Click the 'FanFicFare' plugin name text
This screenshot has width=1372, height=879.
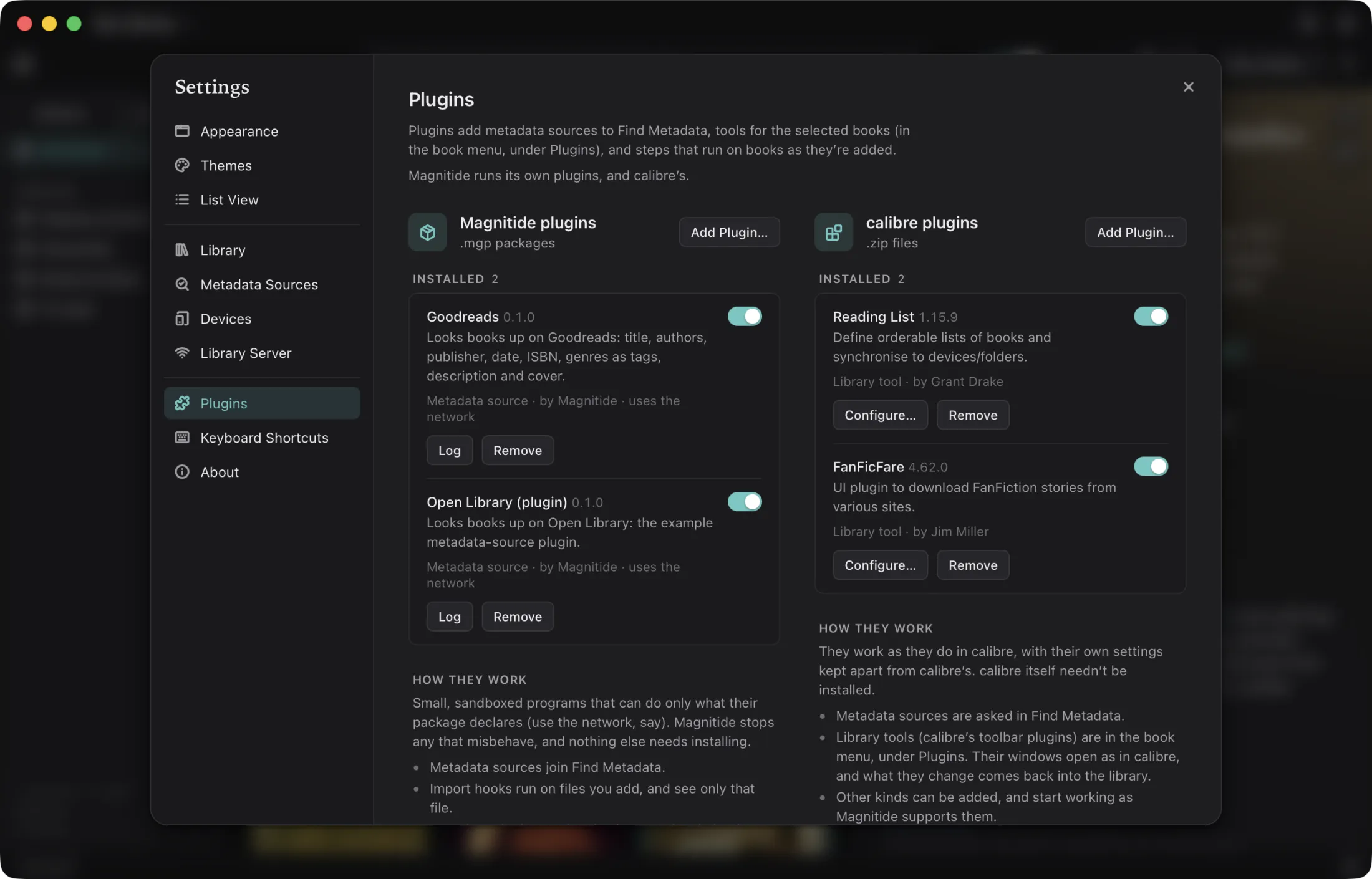click(868, 467)
